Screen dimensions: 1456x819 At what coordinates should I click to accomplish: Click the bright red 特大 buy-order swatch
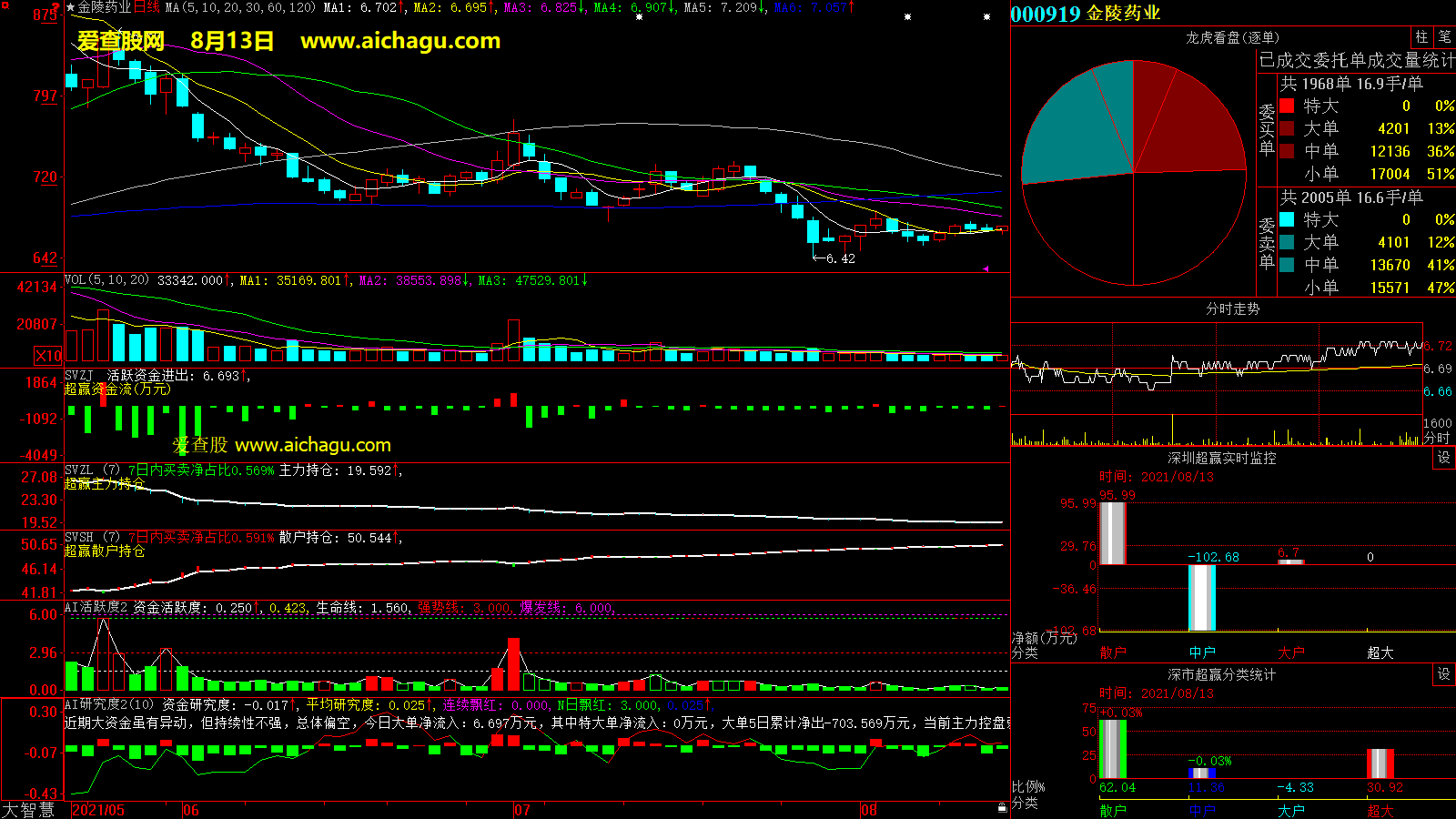coord(1287,106)
